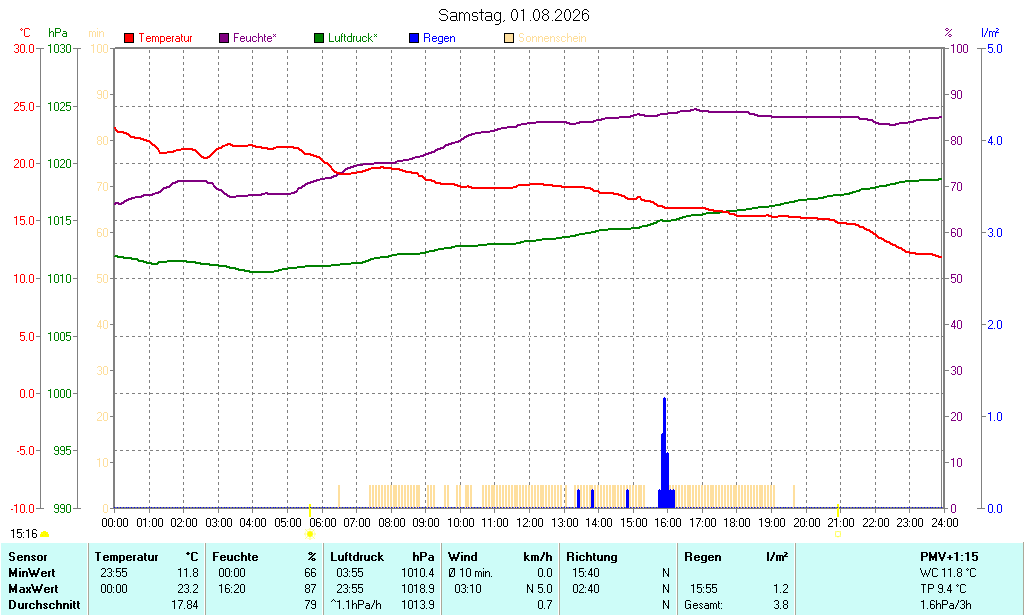
Task: Click the tall rain bar near 16:00
Action: pyautogui.click(x=664, y=452)
